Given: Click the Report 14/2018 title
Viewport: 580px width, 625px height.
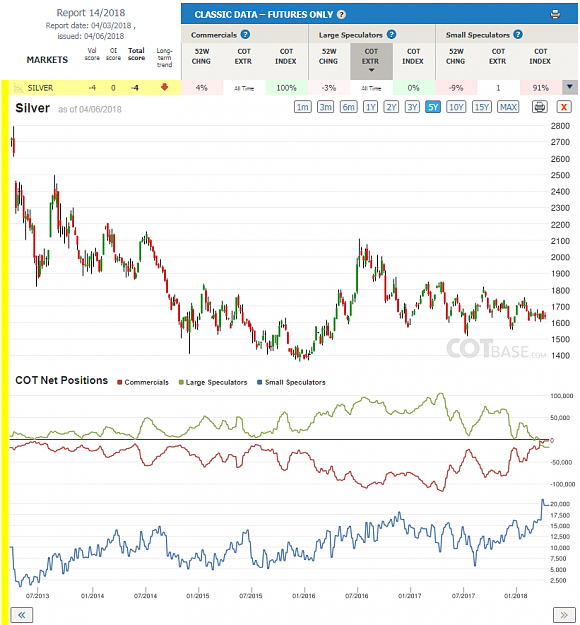Looking at the screenshot, I should 90,13.
